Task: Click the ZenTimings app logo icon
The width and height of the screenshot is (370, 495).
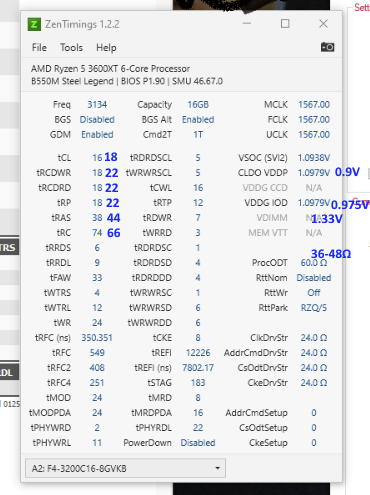Action: click(x=34, y=24)
